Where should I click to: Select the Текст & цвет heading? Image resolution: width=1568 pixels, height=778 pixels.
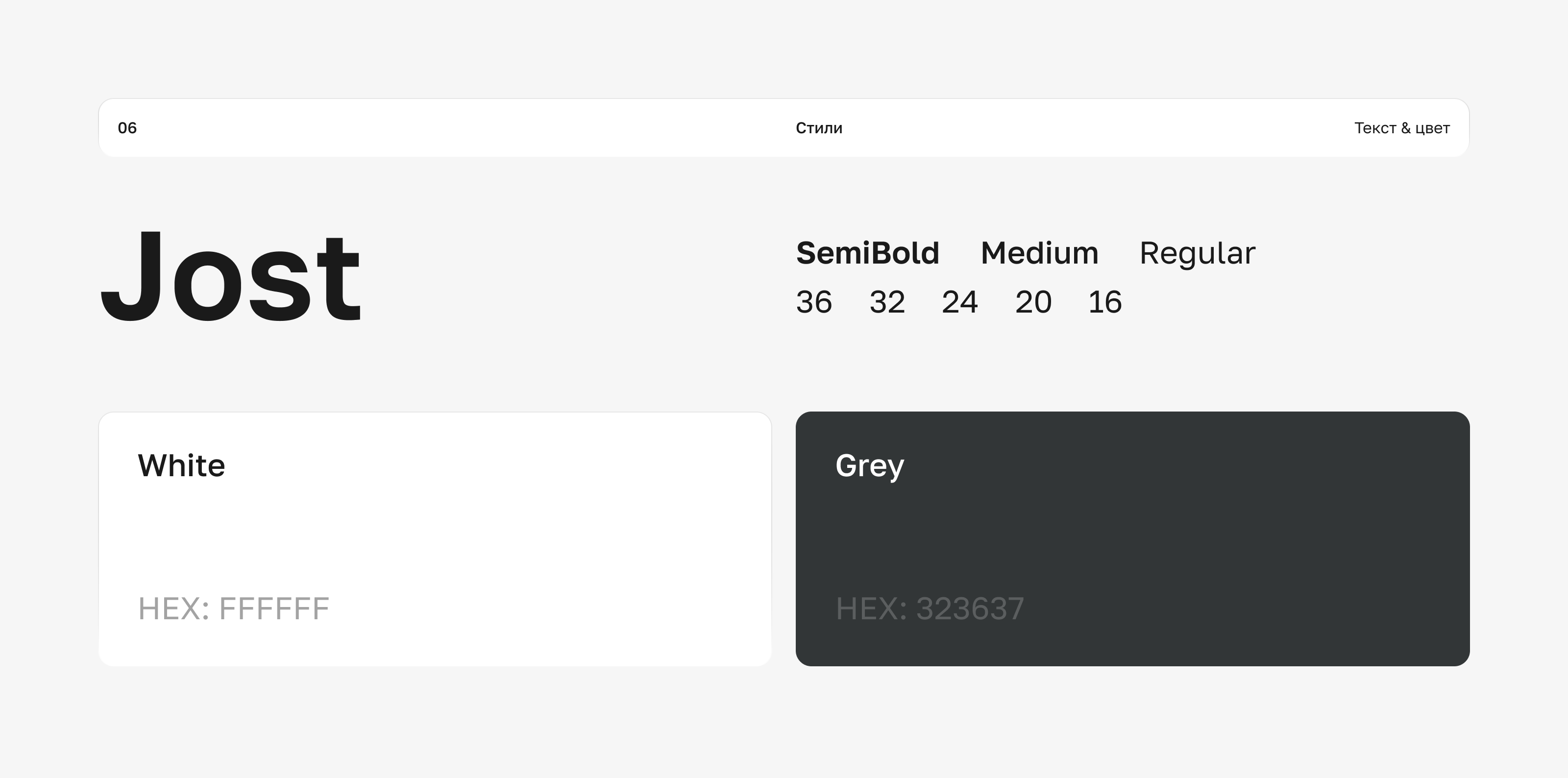point(1401,128)
